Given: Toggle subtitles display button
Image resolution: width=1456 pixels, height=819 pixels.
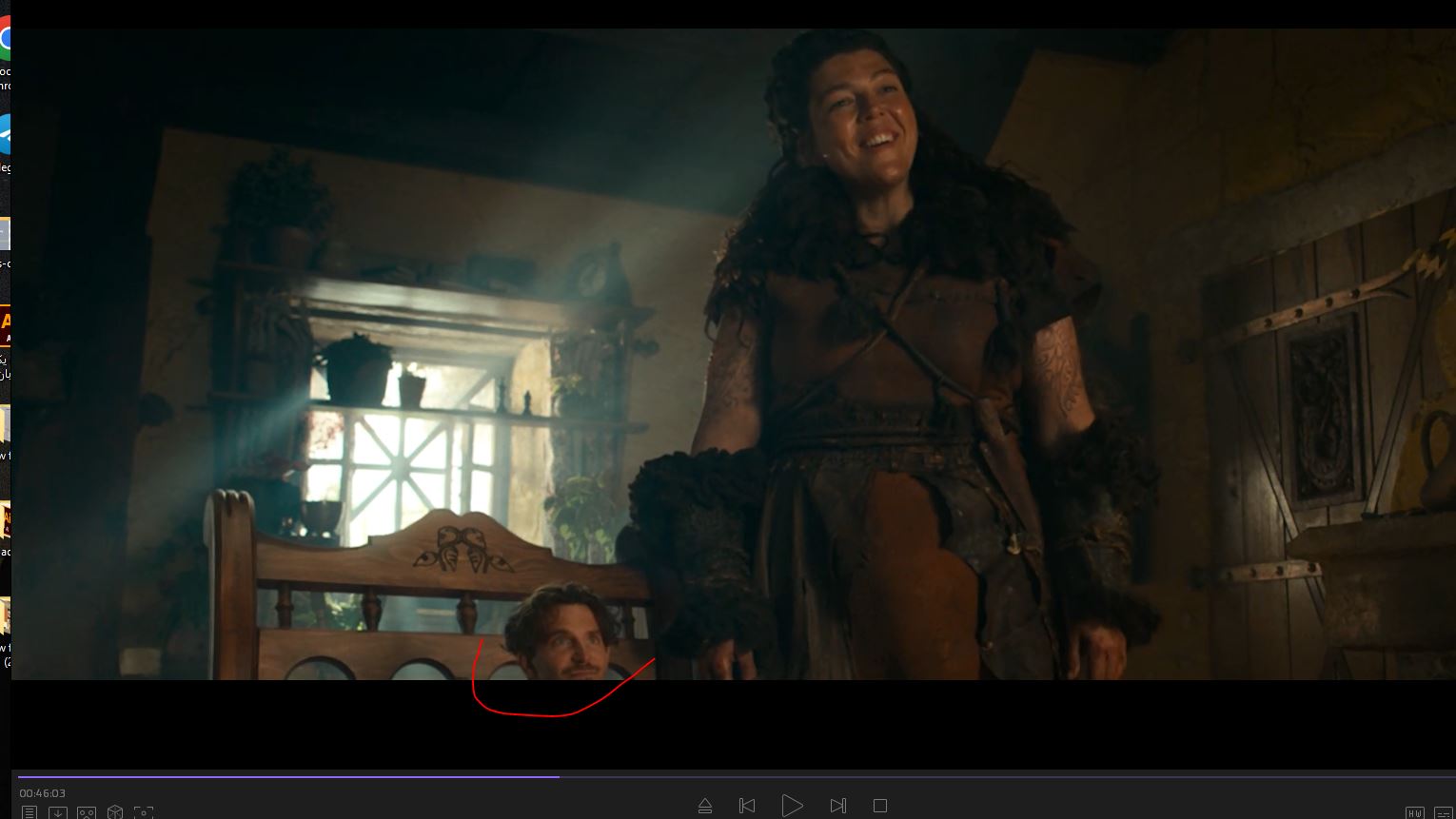Looking at the screenshot, I should tap(1444, 813).
